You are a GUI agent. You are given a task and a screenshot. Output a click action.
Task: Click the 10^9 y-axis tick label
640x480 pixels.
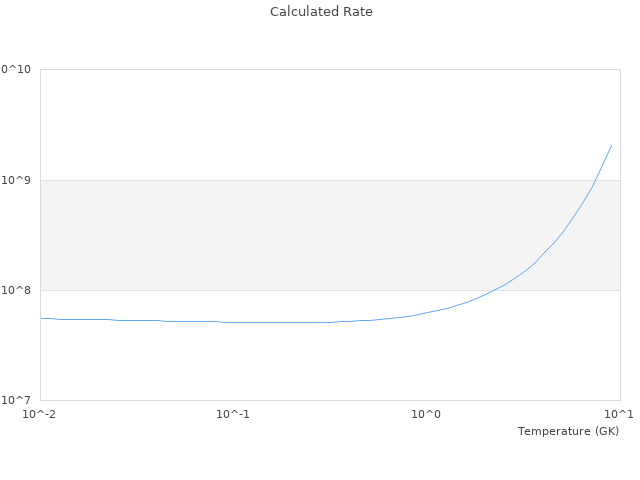click(17, 180)
